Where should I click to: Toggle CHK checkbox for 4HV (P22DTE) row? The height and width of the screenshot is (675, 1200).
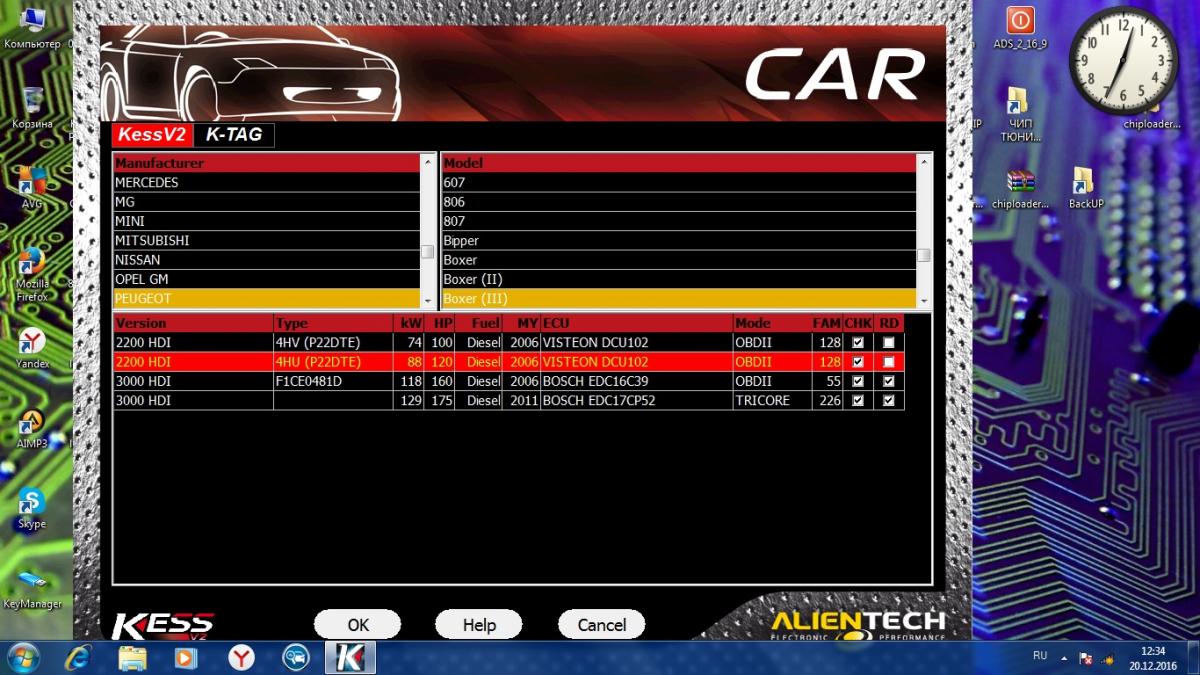pyautogui.click(x=858, y=343)
